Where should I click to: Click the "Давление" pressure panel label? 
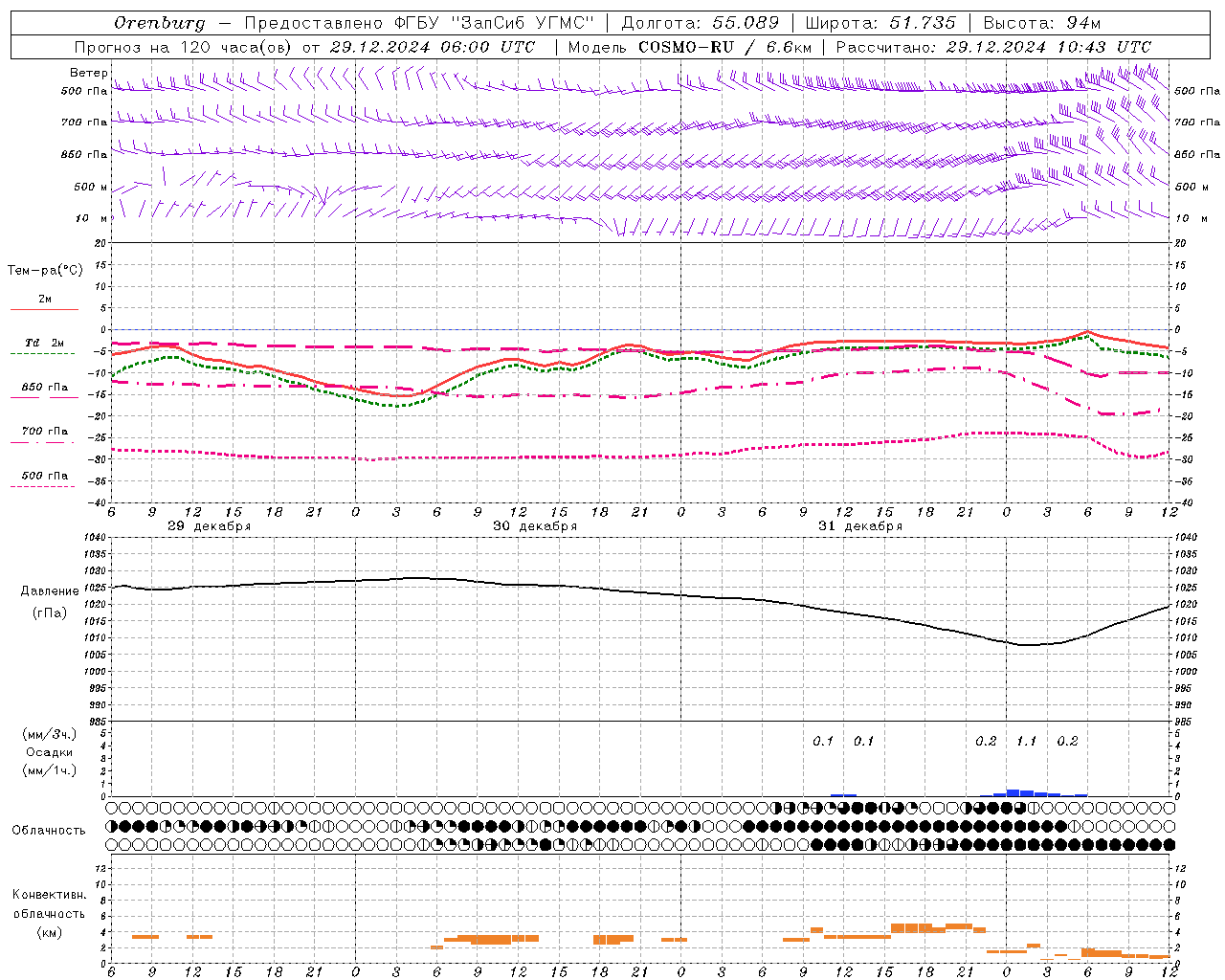click(50, 591)
